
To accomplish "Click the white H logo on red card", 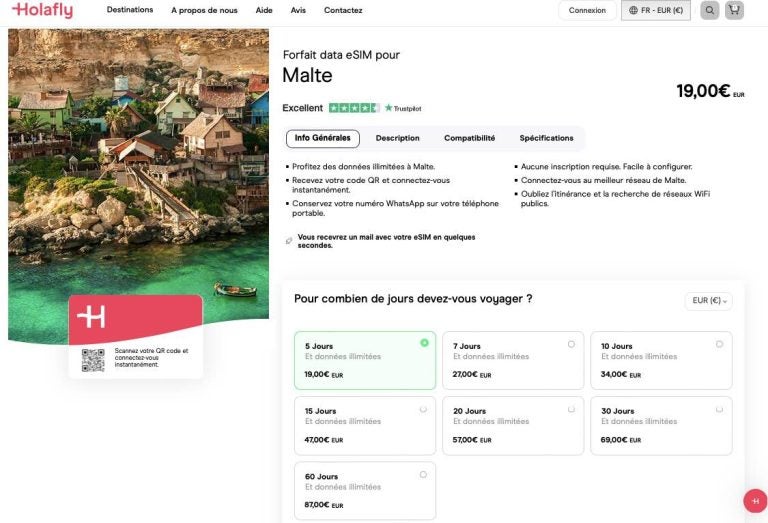I will [91, 317].
